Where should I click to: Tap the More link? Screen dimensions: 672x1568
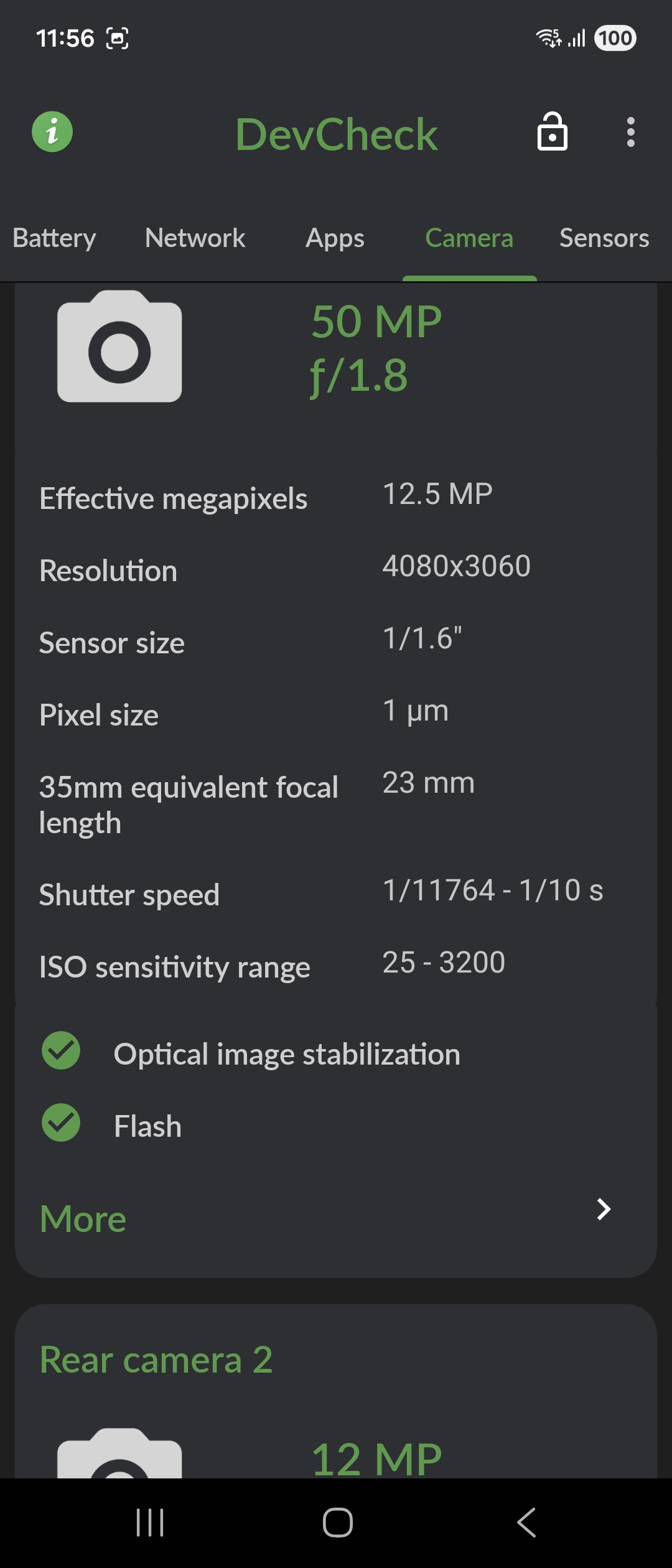(x=83, y=1218)
